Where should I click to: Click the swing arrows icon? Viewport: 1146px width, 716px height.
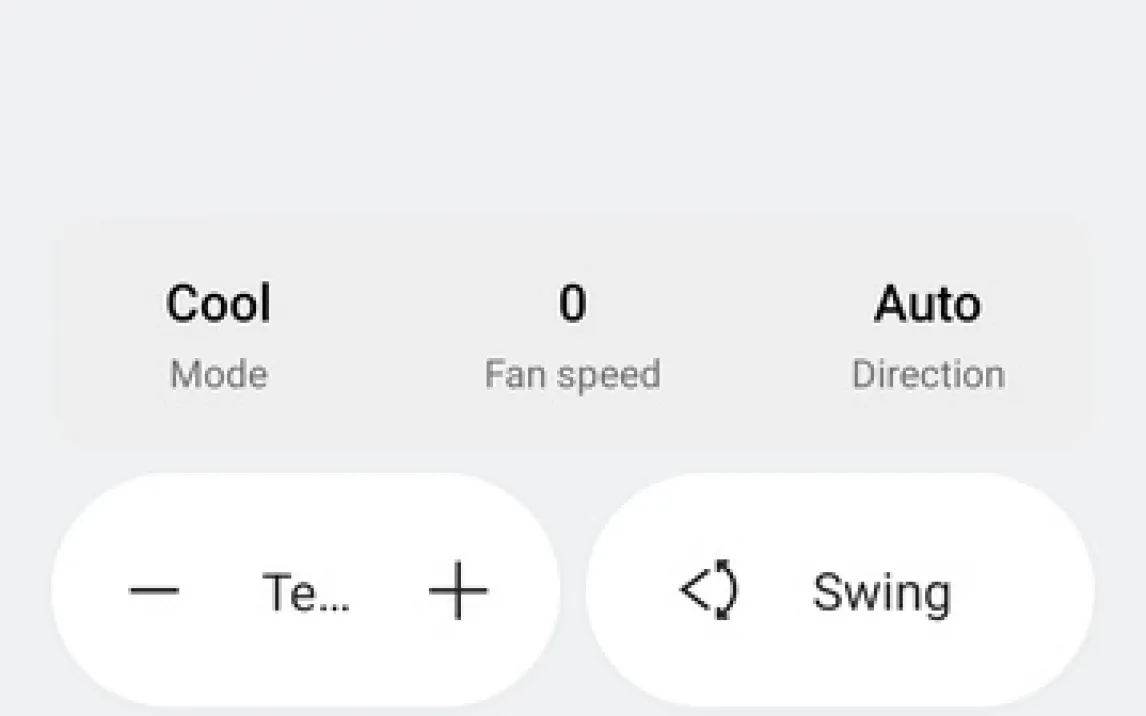(x=709, y=591)
